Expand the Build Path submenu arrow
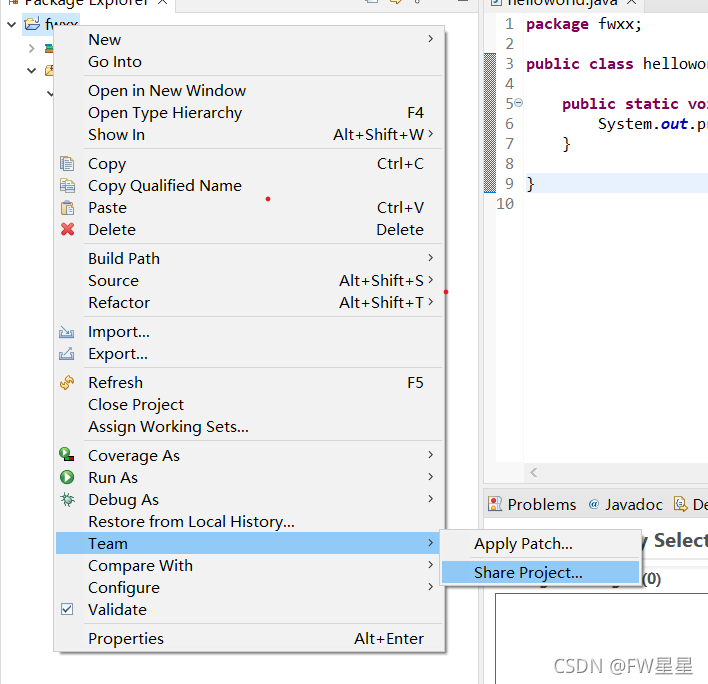 431,258
